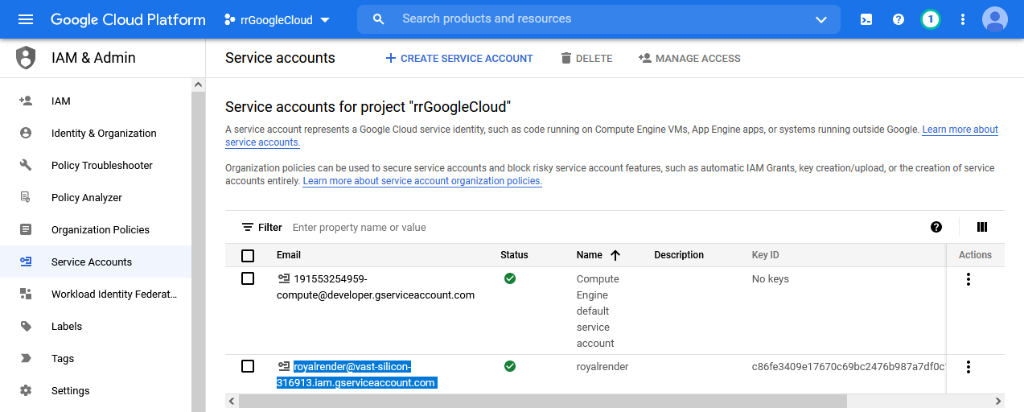Screen dimensions: 1024x412
Task: Click the Policy Analyzer document icon
Action: (x=25, y=197)
